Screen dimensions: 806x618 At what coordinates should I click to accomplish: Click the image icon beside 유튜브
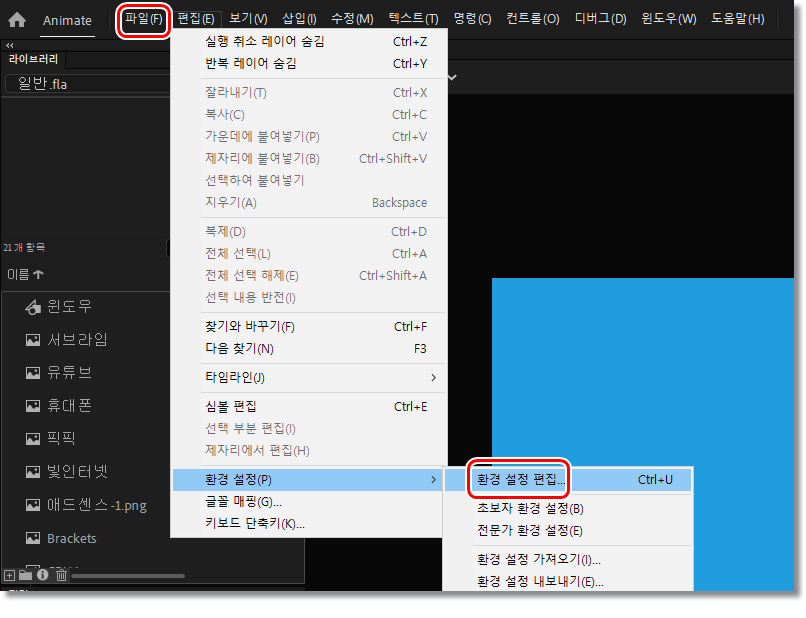coord(33,373)
